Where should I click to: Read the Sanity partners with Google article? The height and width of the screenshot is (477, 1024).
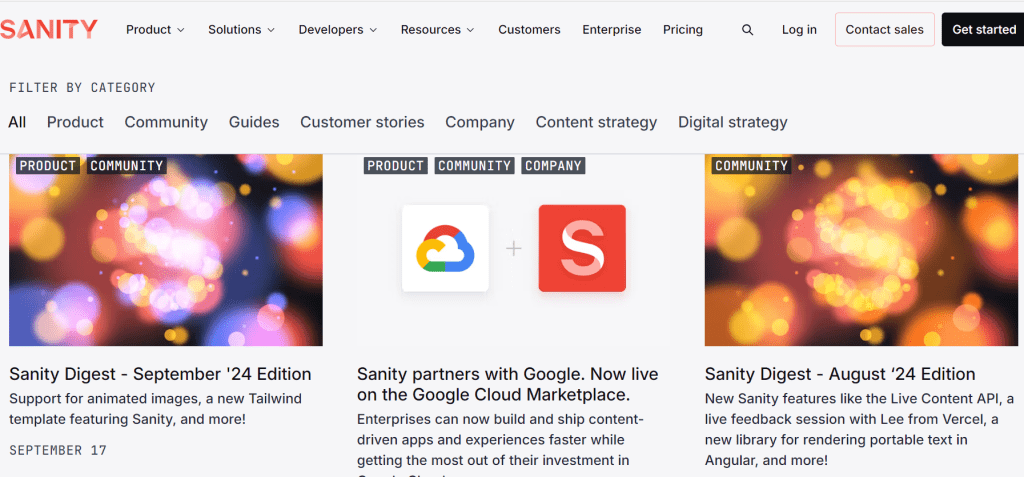507,384
